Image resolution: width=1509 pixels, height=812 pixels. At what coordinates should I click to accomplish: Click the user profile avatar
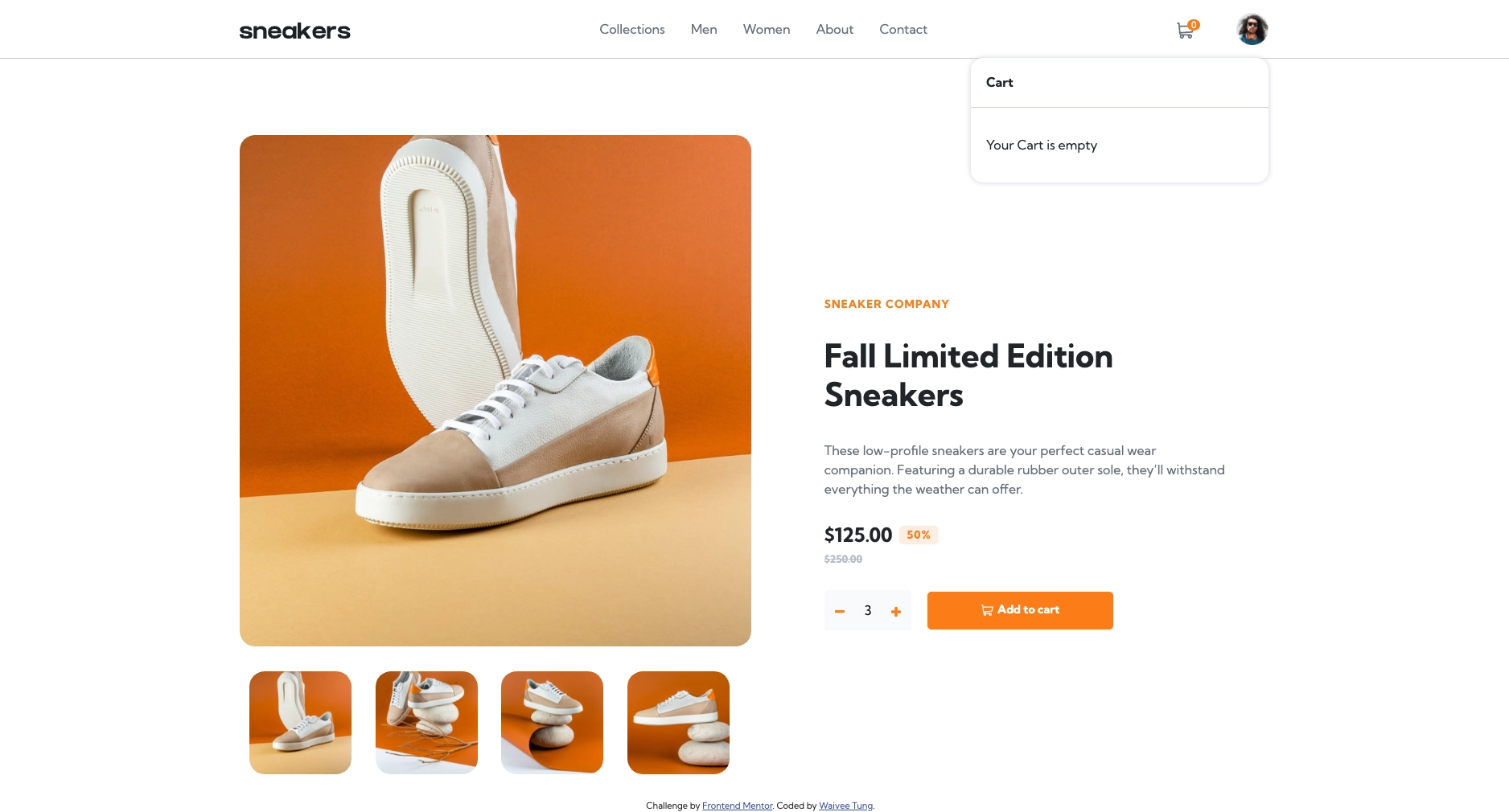point(1252,30)
